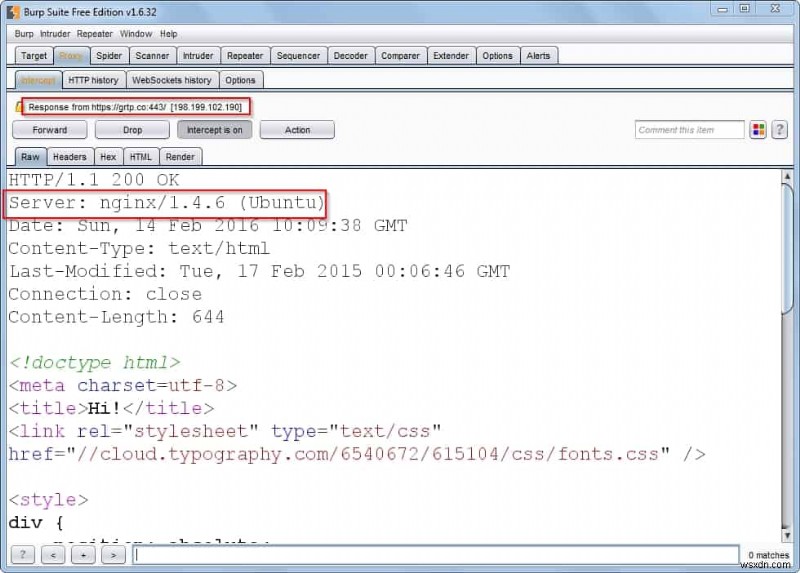The image size is (800, 573).
Task: Switch to the Sequencer tab
Action: click(298, 56)
